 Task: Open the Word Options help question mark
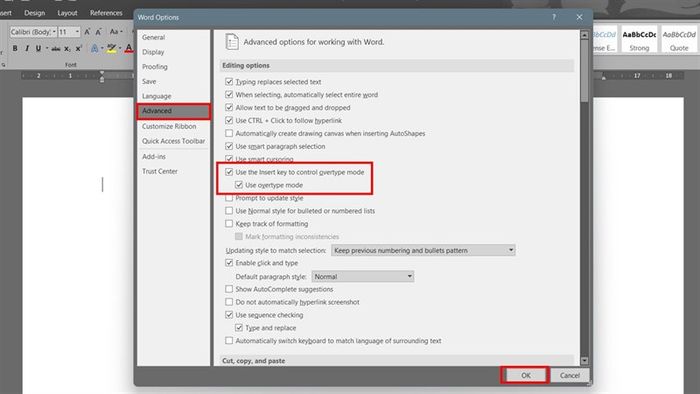[x=554, y=17]
